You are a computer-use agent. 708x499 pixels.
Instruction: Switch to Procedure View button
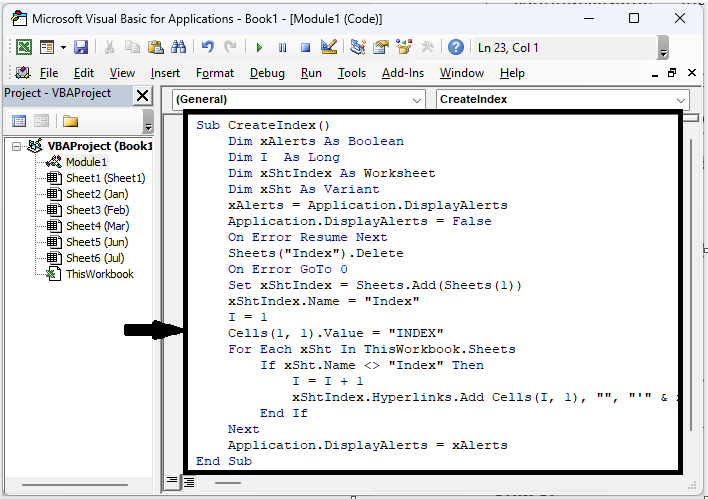pyautogui.click(x=172, y=480)
